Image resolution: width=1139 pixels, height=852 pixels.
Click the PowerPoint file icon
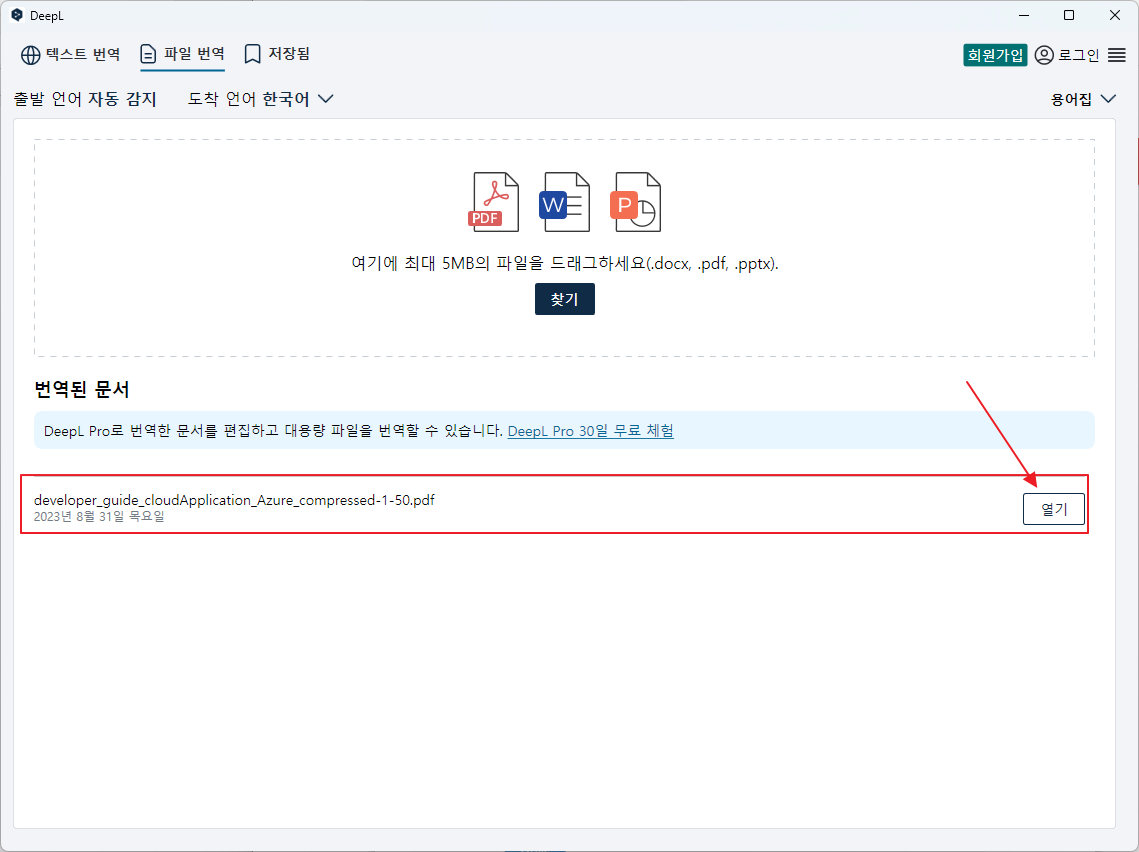tap(636, 202)
